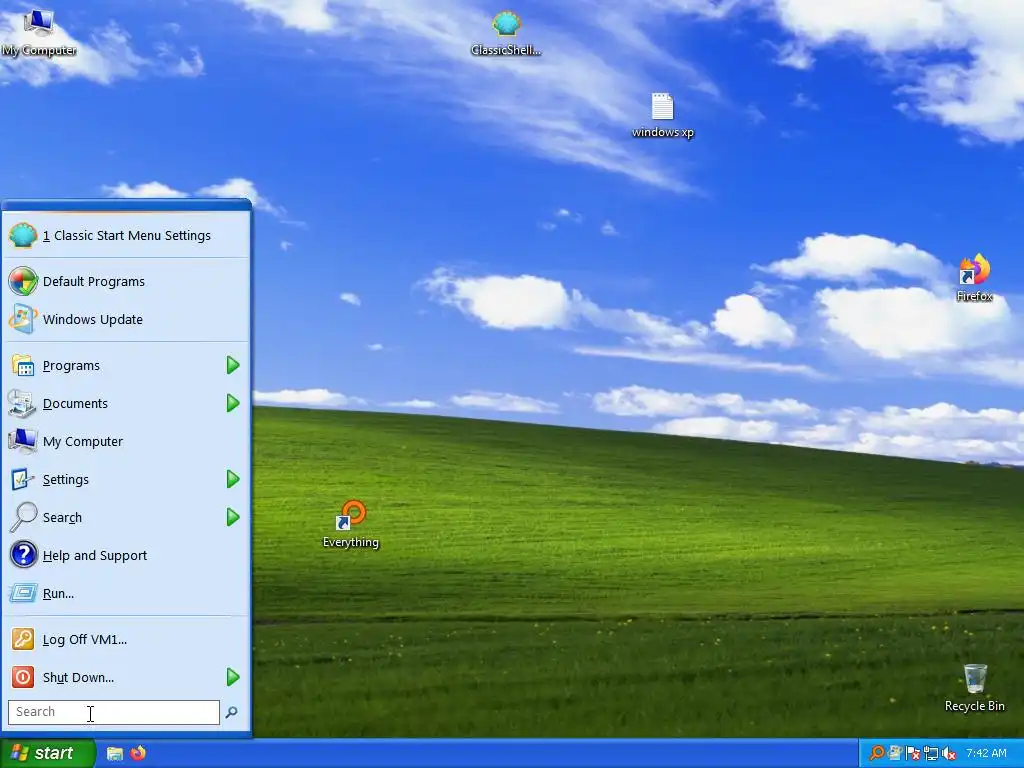Screen dimensions: 1024x768
Task: Open the network connection tray icon
Action: pos(931,754)
